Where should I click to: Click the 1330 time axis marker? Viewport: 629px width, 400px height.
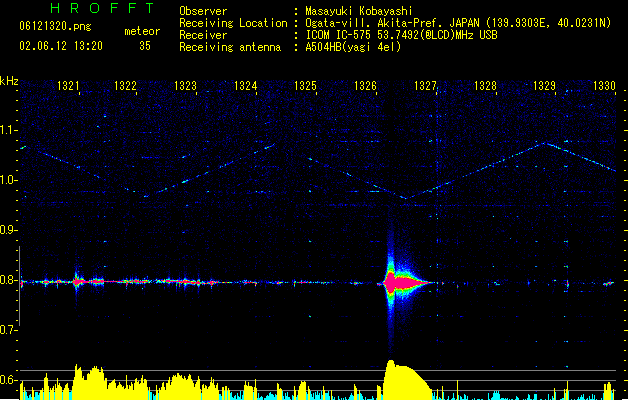(x=604, y=85)
